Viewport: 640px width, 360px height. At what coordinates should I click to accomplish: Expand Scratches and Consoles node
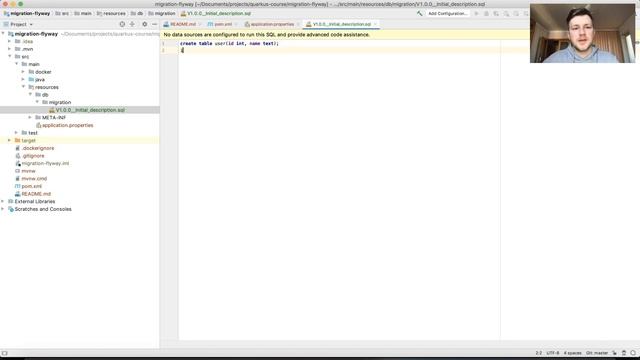[3, 209]
